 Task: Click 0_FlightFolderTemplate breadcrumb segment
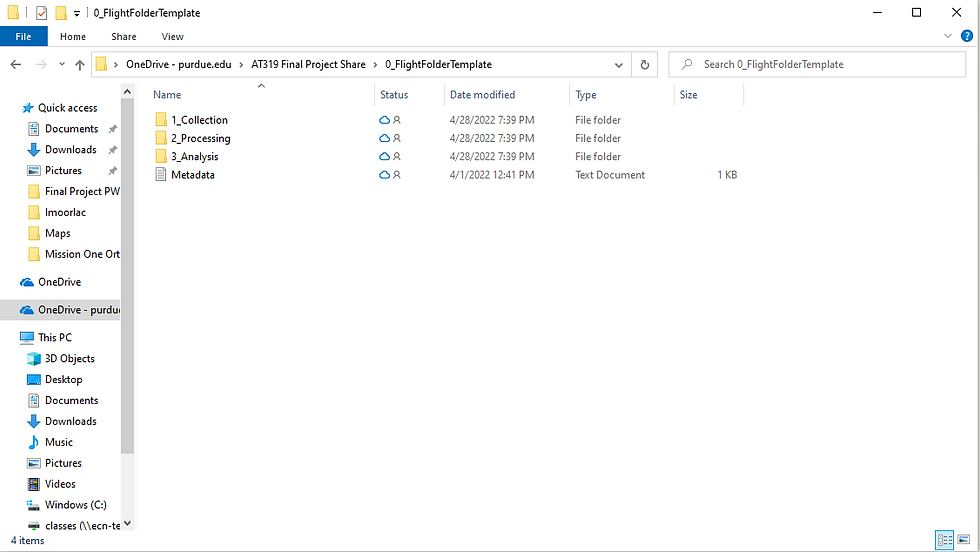[x=438, y=64]
